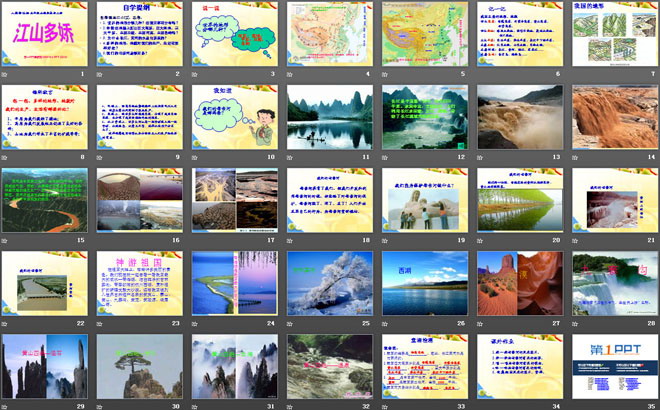
Task: Open slide 3 with the thought bubbles
Action: pyautogui.click(x=235, y=34)
